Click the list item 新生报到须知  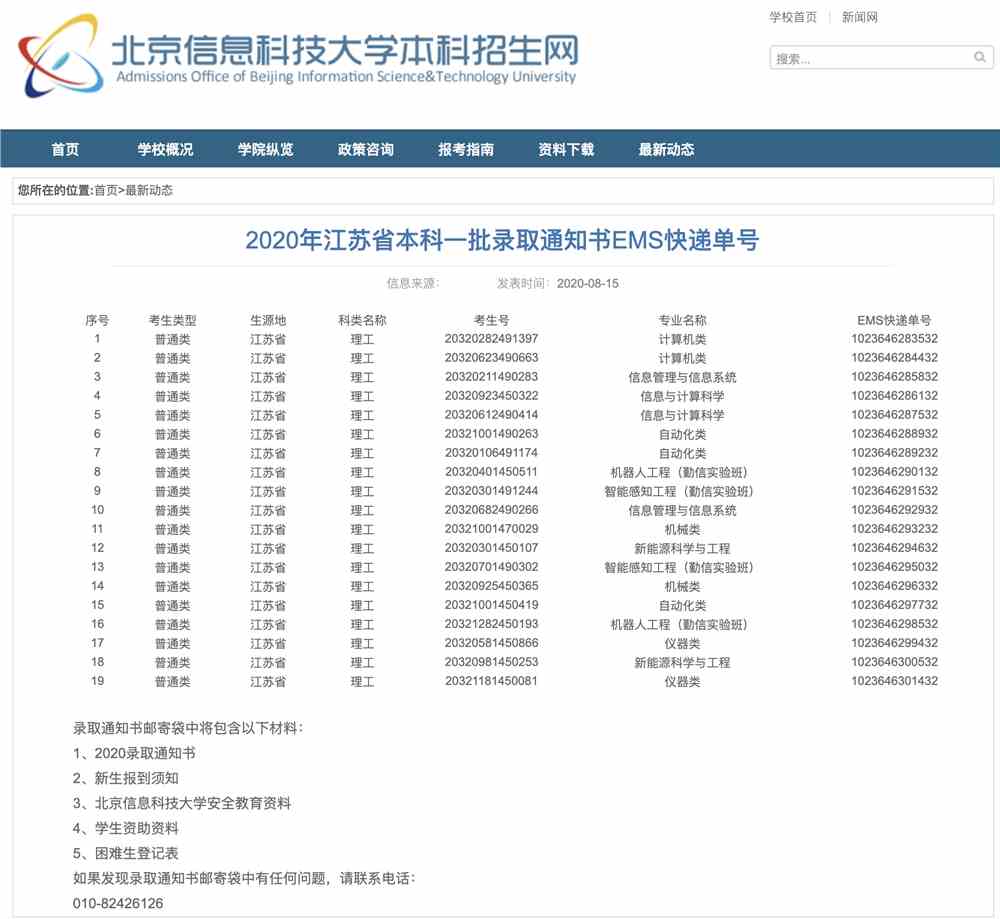click(x=126, y=778)
